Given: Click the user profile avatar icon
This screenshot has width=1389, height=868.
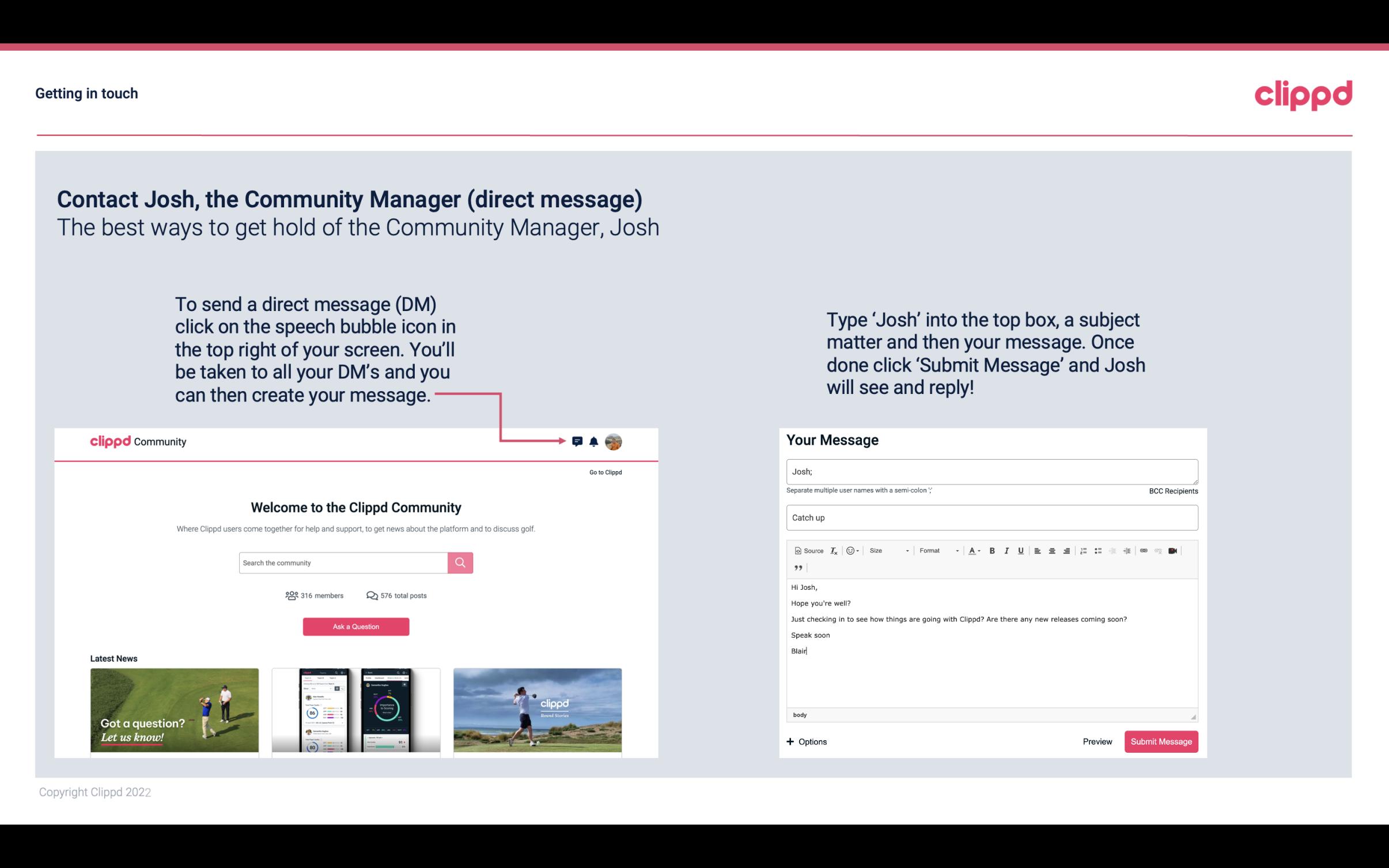Looking at the screenshot, I should pyautogui.click(x=615, y=442).
